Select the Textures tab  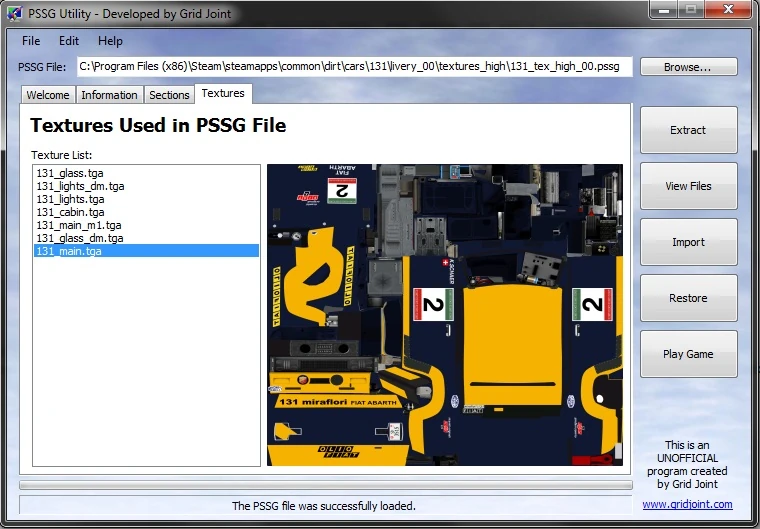pos(223,93)
